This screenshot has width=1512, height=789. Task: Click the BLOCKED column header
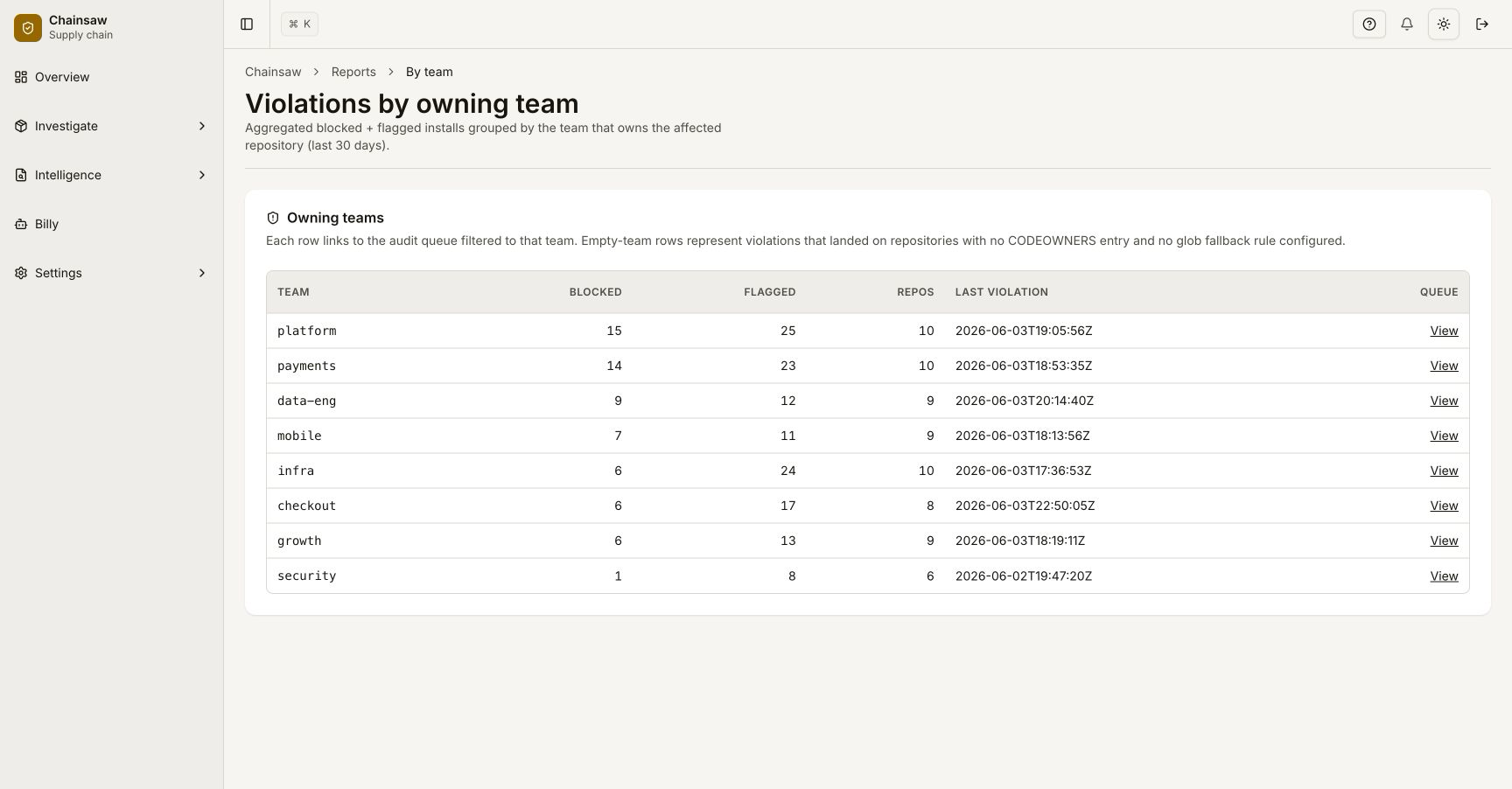click(x=595, y=292)
